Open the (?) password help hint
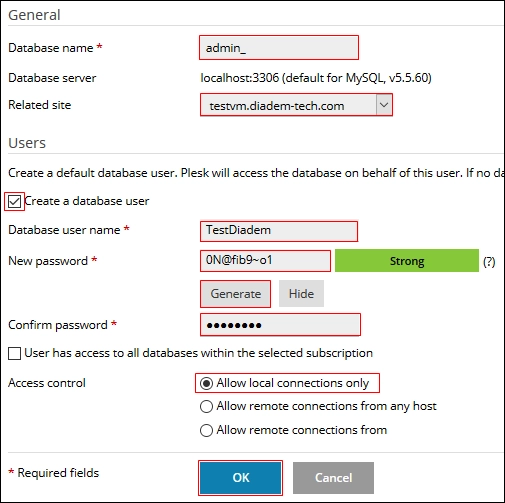The height and width of the screenshot is (503, 505). tap(489, 262)
